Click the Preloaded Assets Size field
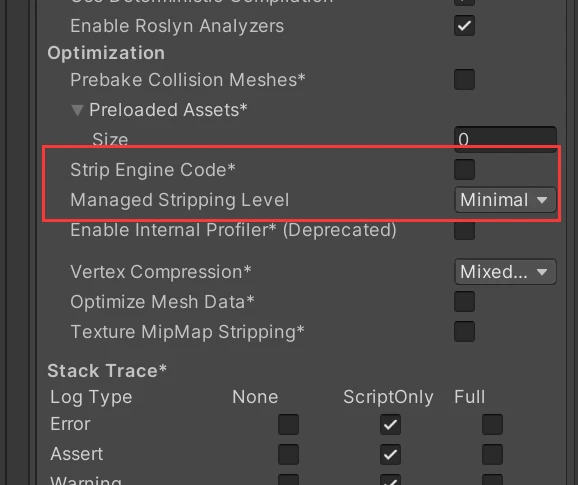 505,139
